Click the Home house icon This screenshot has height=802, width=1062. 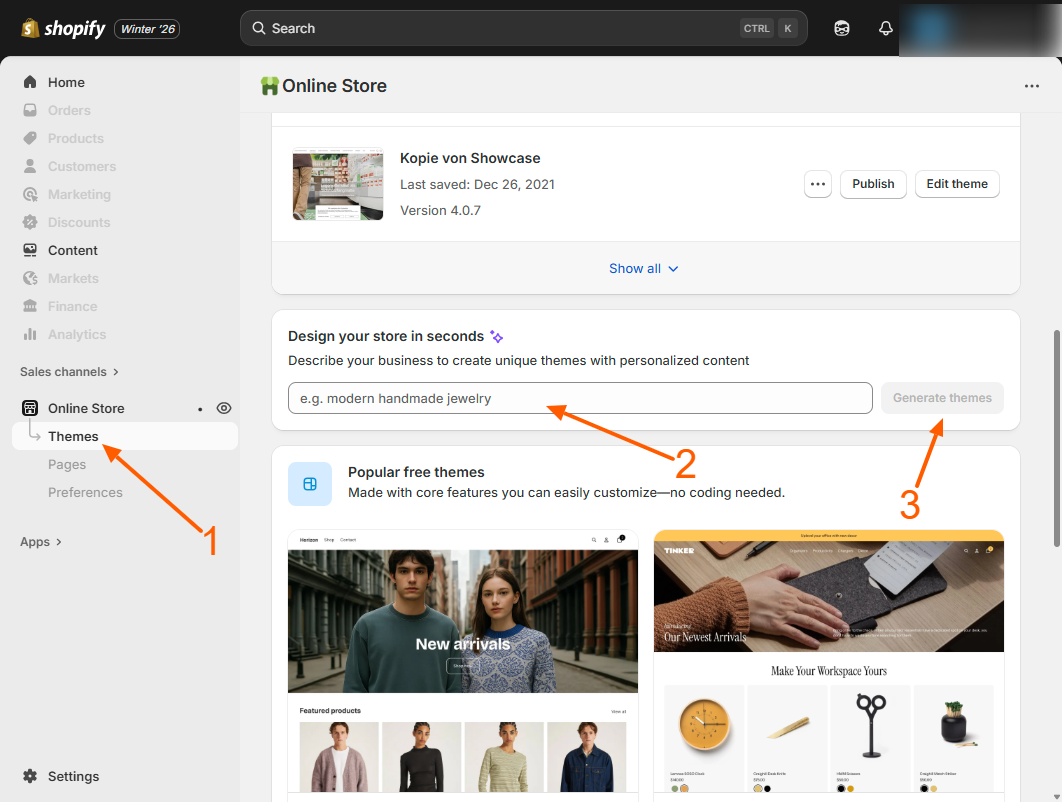click(x=30, y=82)
